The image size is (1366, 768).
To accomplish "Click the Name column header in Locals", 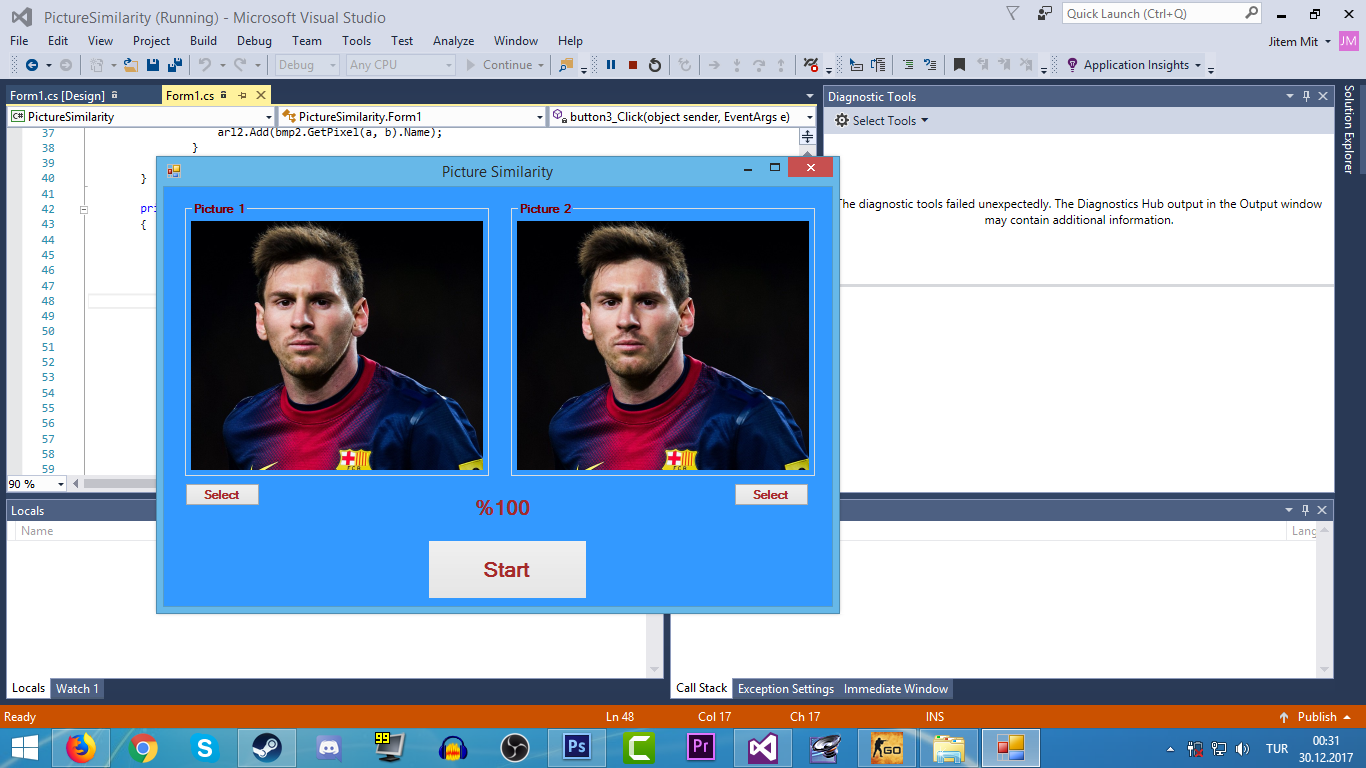I will point(37,531).
